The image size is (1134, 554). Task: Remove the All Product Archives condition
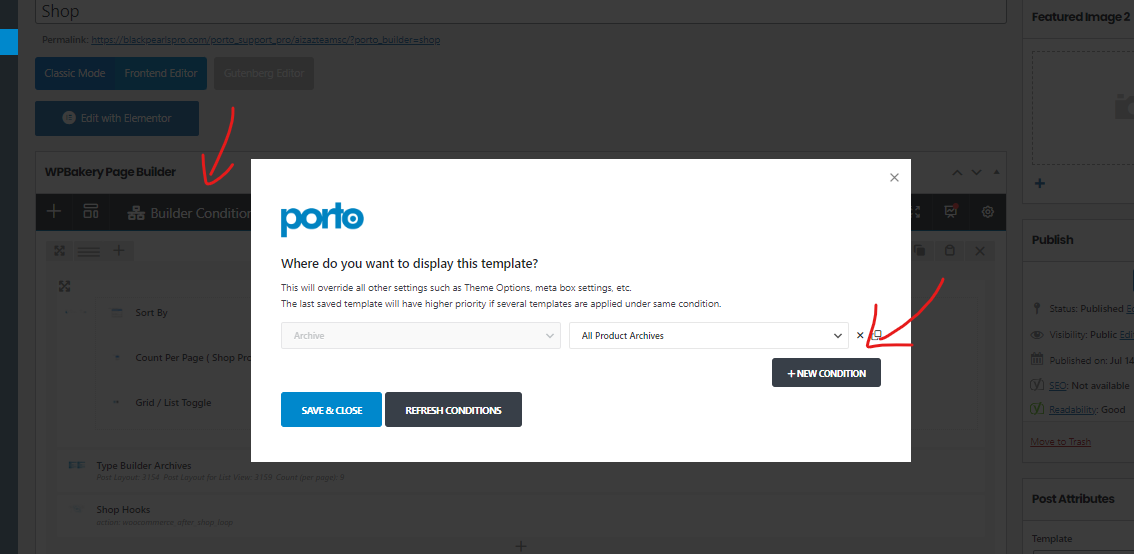tap(860, 336)
